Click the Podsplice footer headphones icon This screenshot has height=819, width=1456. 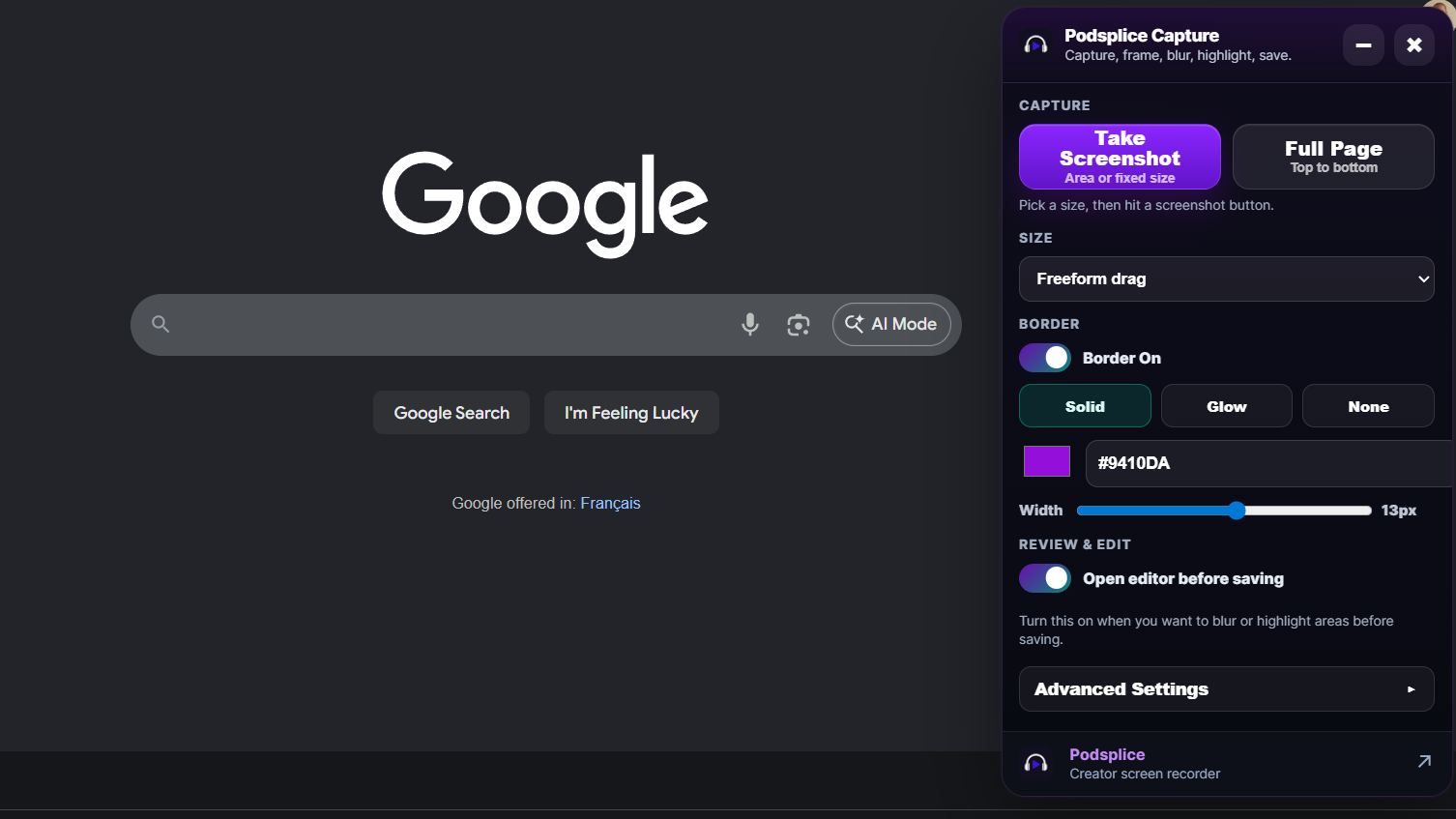1035,763
